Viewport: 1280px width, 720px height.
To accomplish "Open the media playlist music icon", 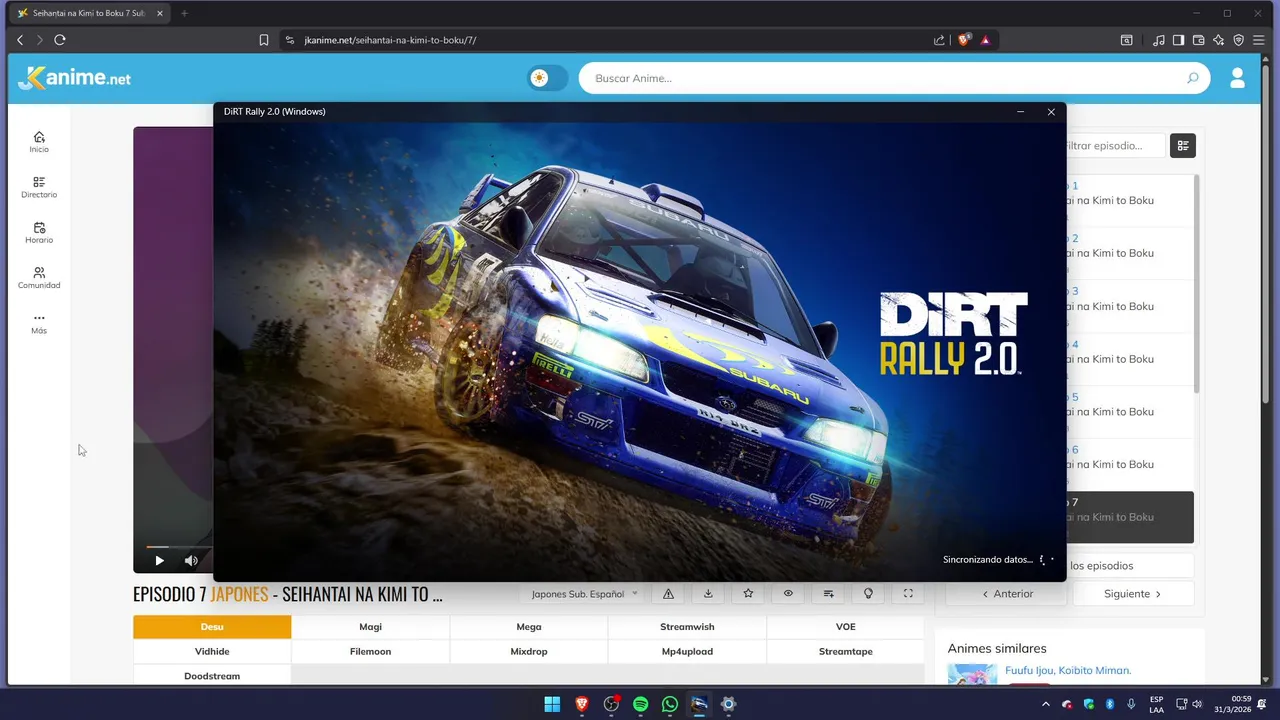I will (x=1159, y=40).
